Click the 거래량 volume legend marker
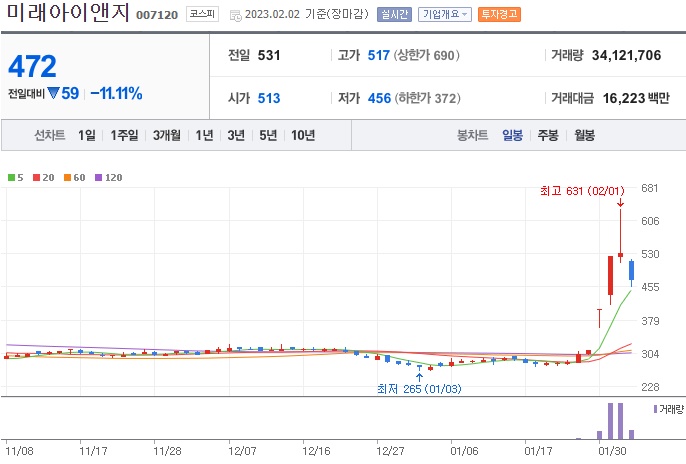The image size is (686, 464). (x=655, y=409)
